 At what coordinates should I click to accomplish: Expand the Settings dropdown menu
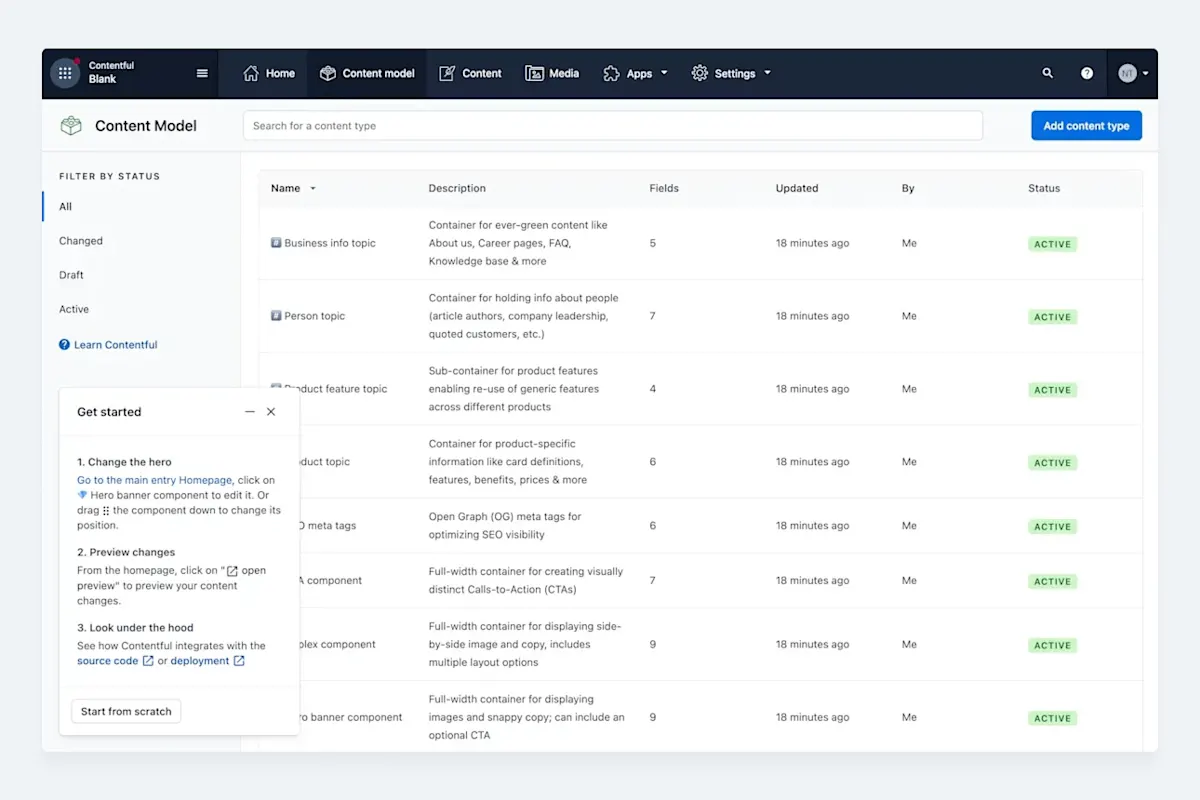[731, 73]
